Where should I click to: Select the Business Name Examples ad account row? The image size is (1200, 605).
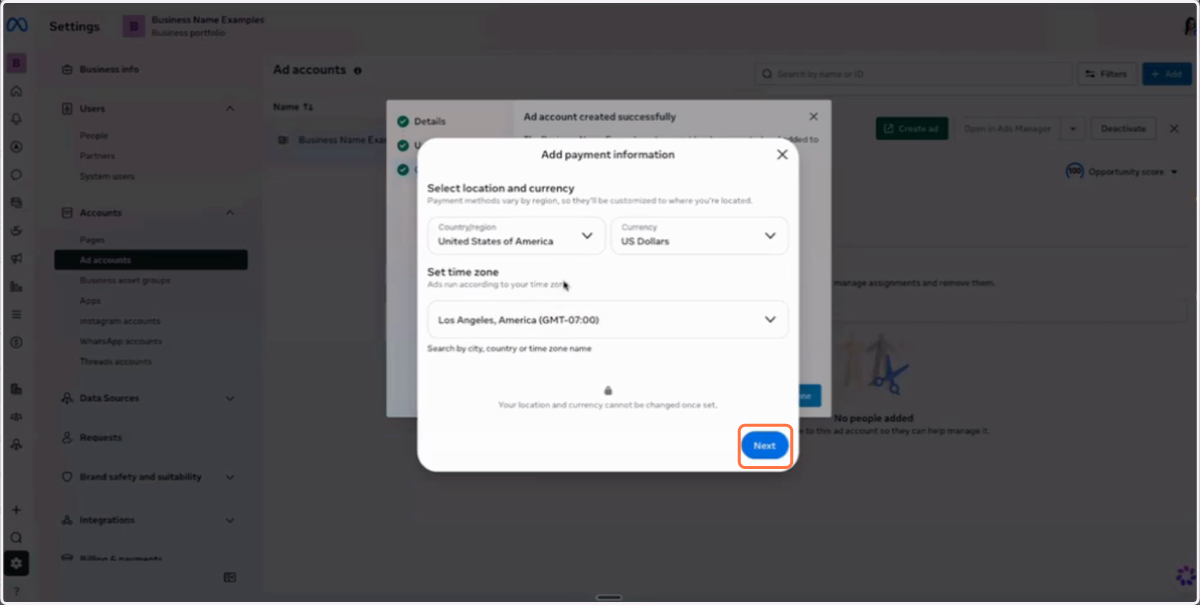pyautogui.click(x=331, y=140)
